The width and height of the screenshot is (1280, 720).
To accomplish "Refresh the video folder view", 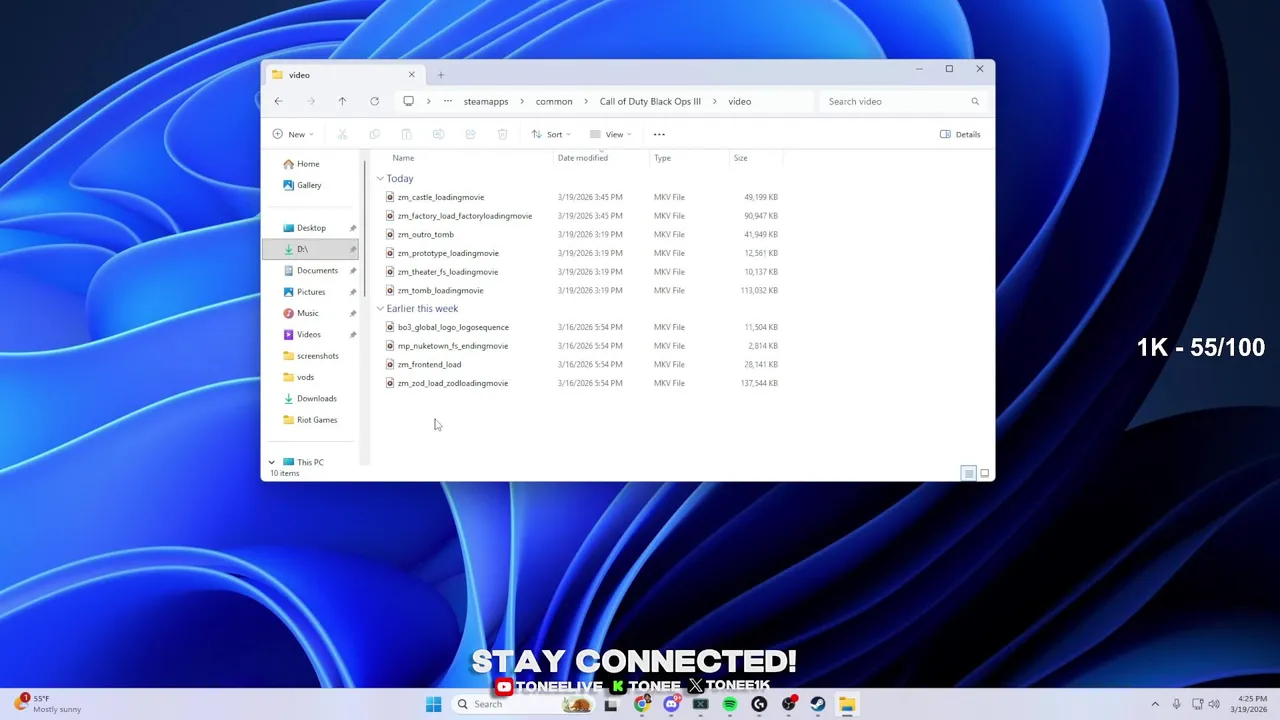I will tap(374, 101).
